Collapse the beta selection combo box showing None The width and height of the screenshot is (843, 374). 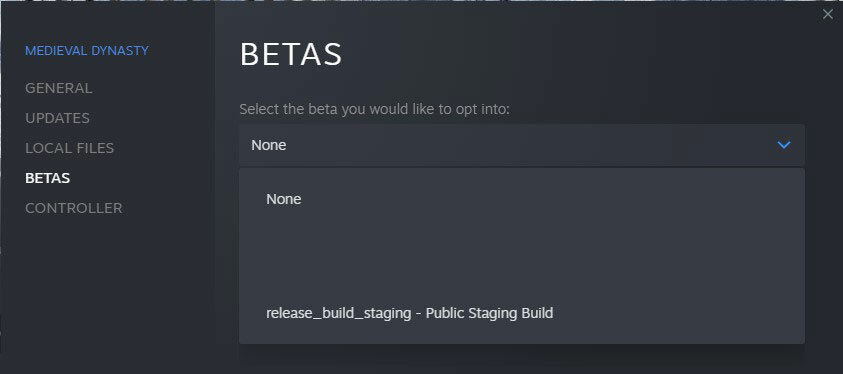(x=521, y=145)
